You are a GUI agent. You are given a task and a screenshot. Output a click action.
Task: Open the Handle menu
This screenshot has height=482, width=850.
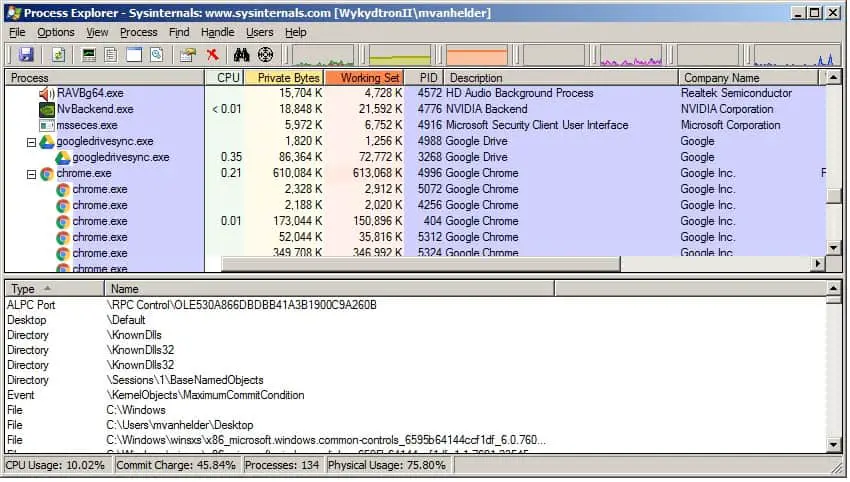(217, 33)
